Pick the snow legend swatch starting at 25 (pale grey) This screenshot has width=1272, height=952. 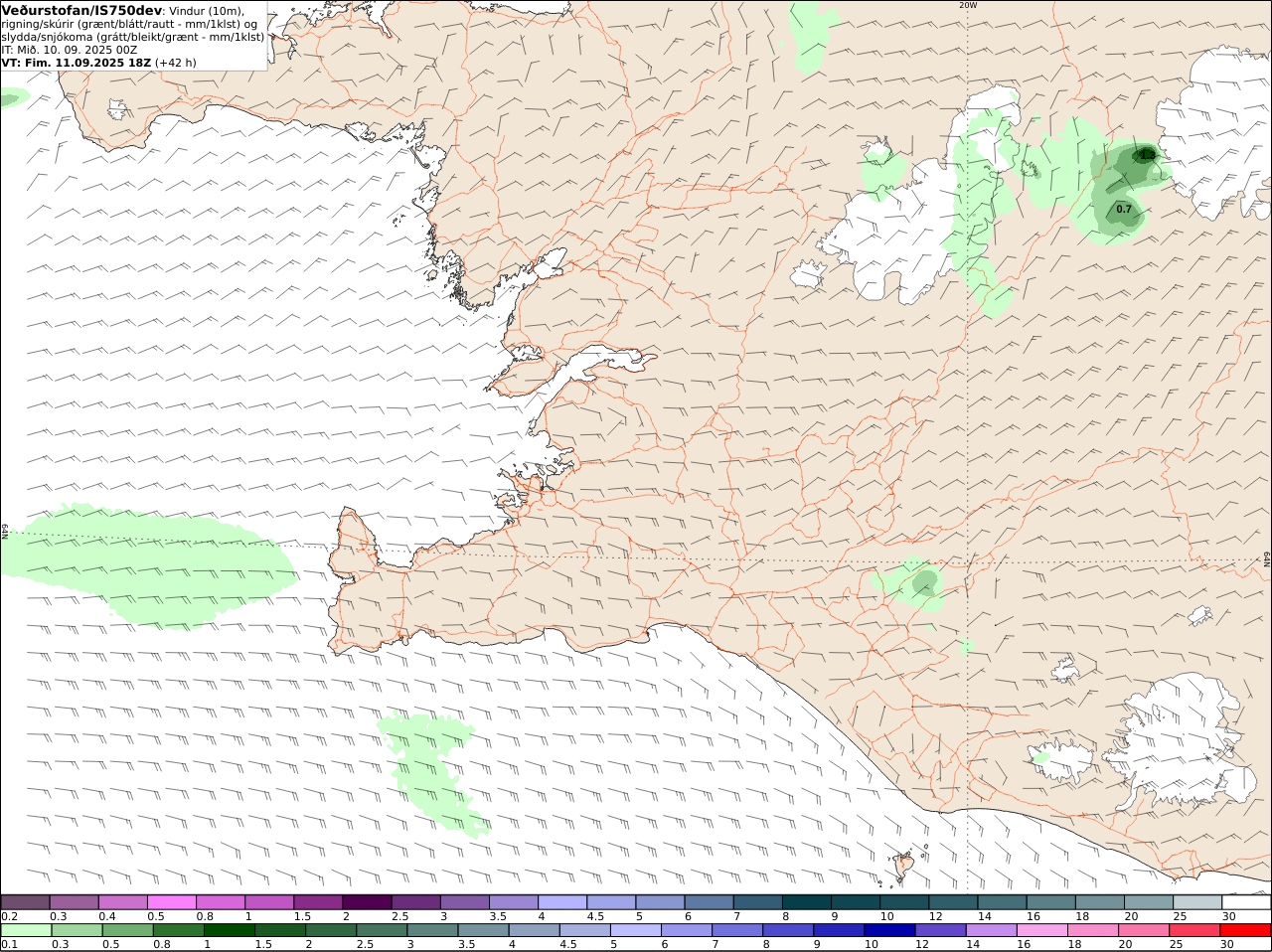coord(1196,901)
